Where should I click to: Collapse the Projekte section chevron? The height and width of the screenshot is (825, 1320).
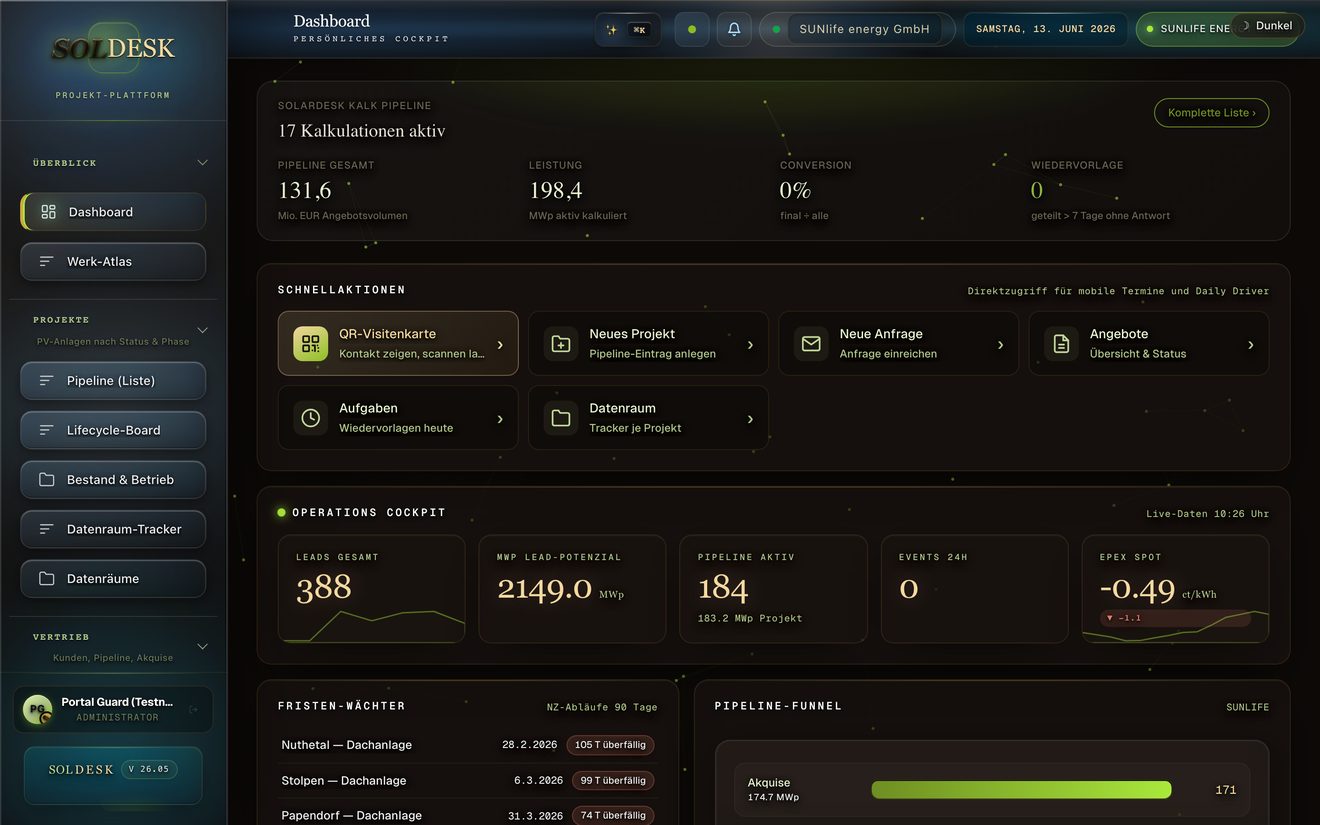click(x=202, y=330)
